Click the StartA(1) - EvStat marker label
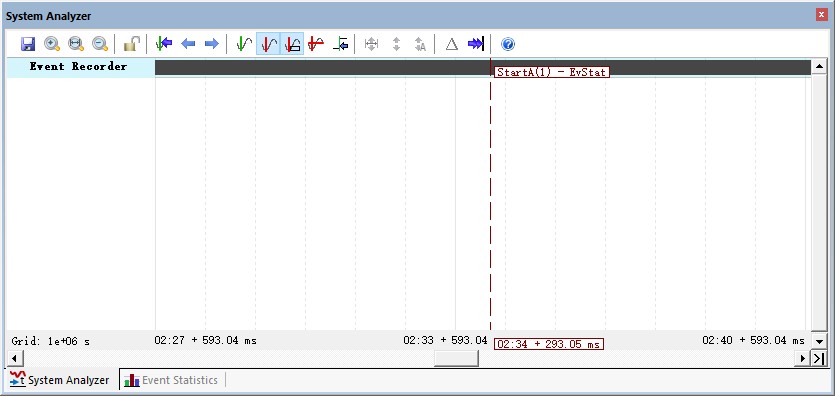835x396 pixels. 552,72
